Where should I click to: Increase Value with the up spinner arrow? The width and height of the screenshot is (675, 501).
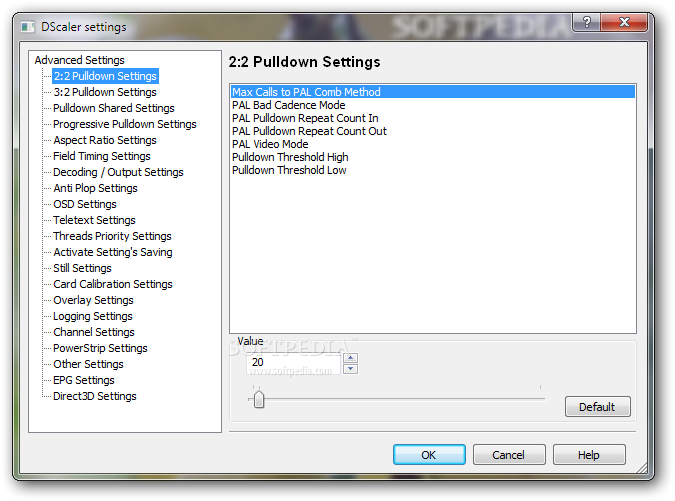pos(350,358)
